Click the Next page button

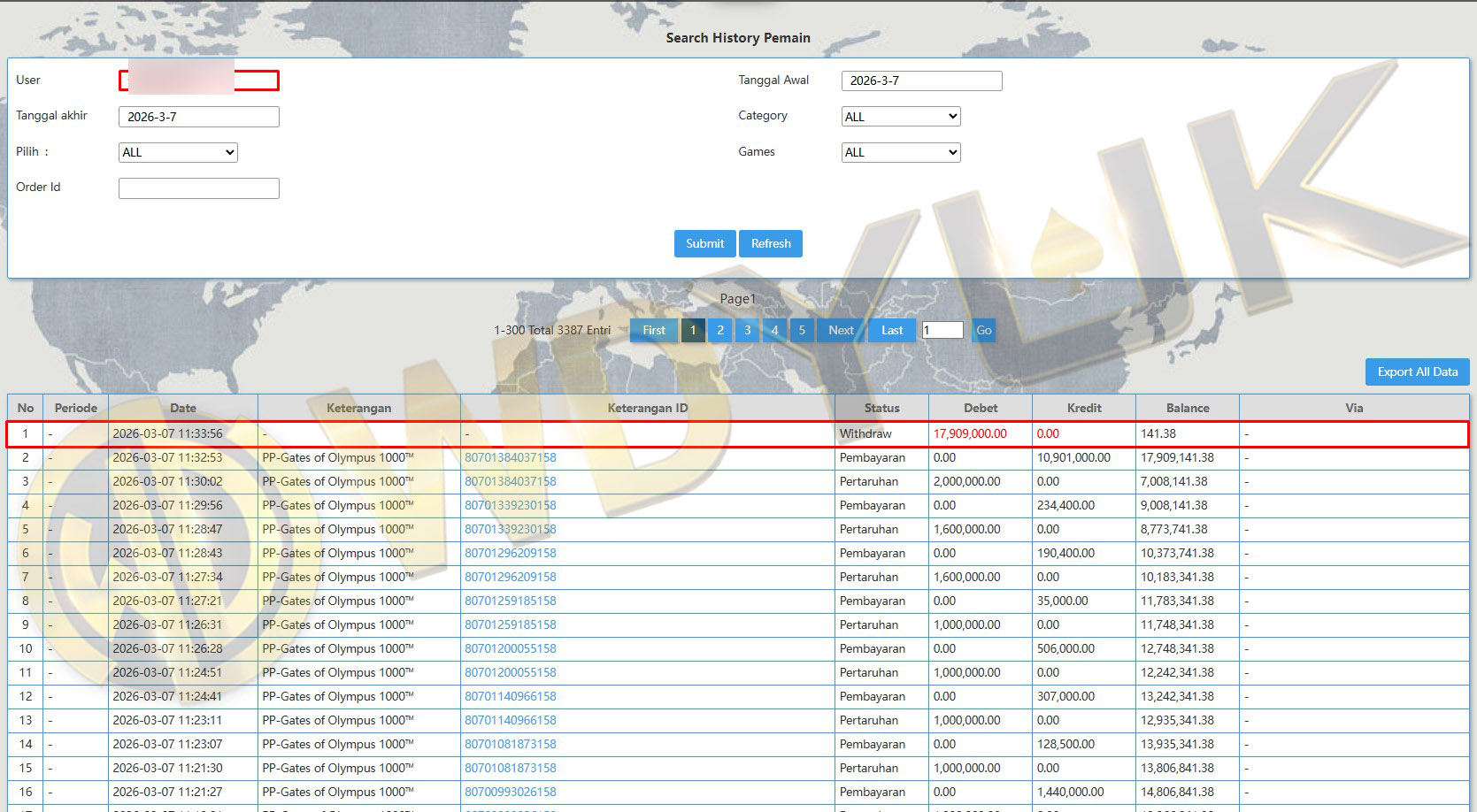point(841,331)
